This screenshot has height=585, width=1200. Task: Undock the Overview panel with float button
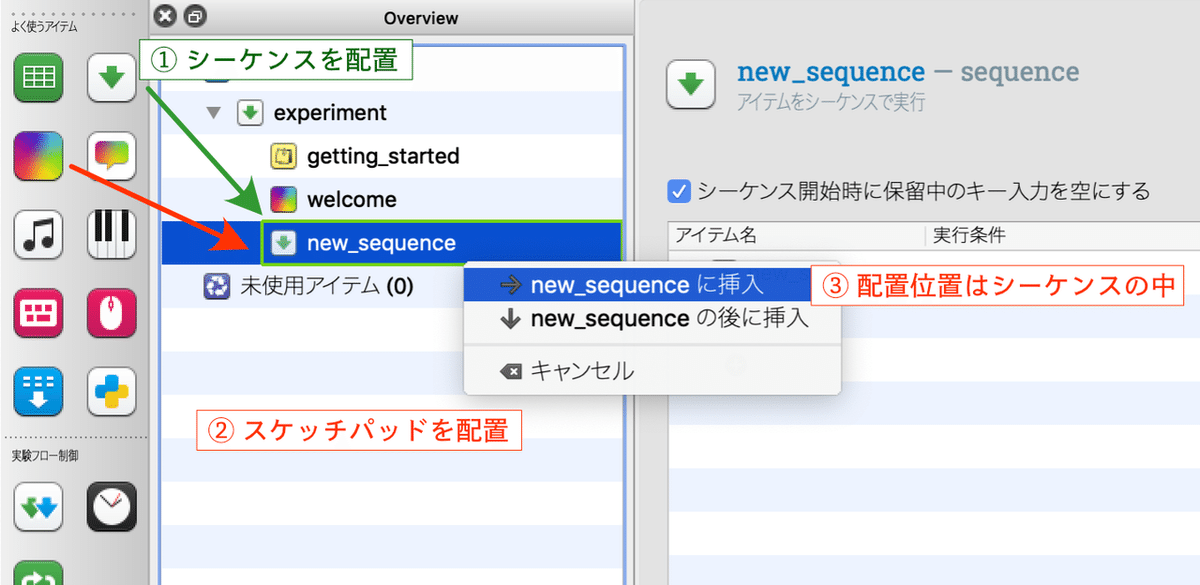tap(195, 17)
